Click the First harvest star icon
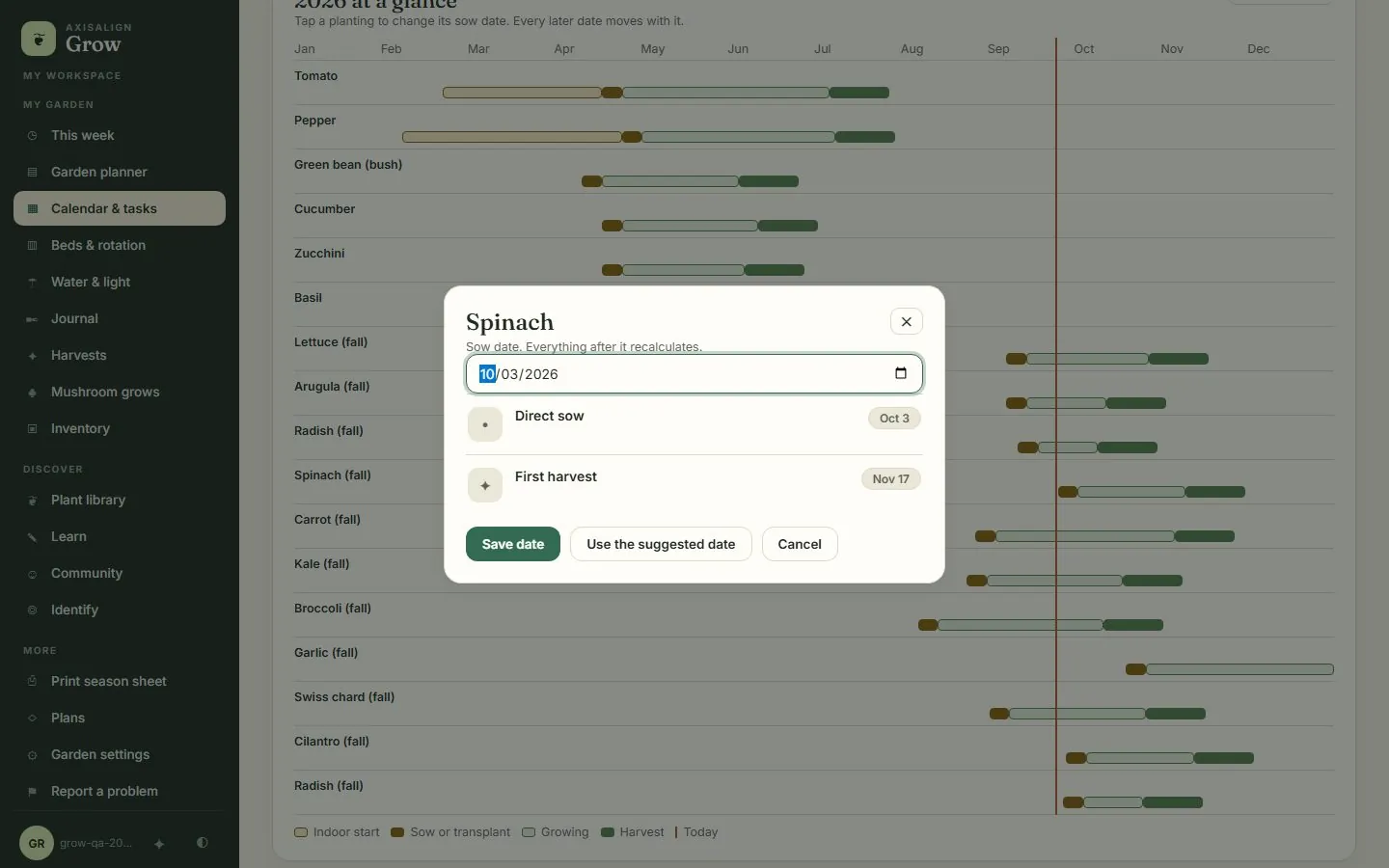Viewport: 1389px width, 868px height. point(485,485)
